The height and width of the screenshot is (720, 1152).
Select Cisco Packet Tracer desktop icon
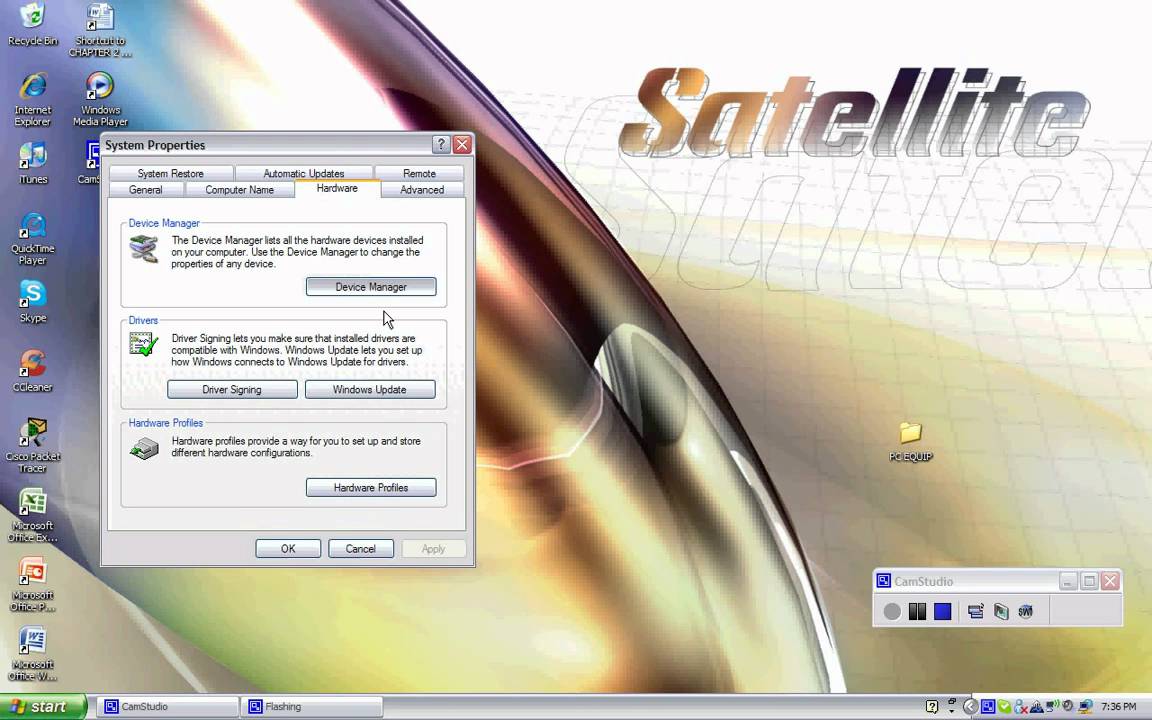[32, 446]
